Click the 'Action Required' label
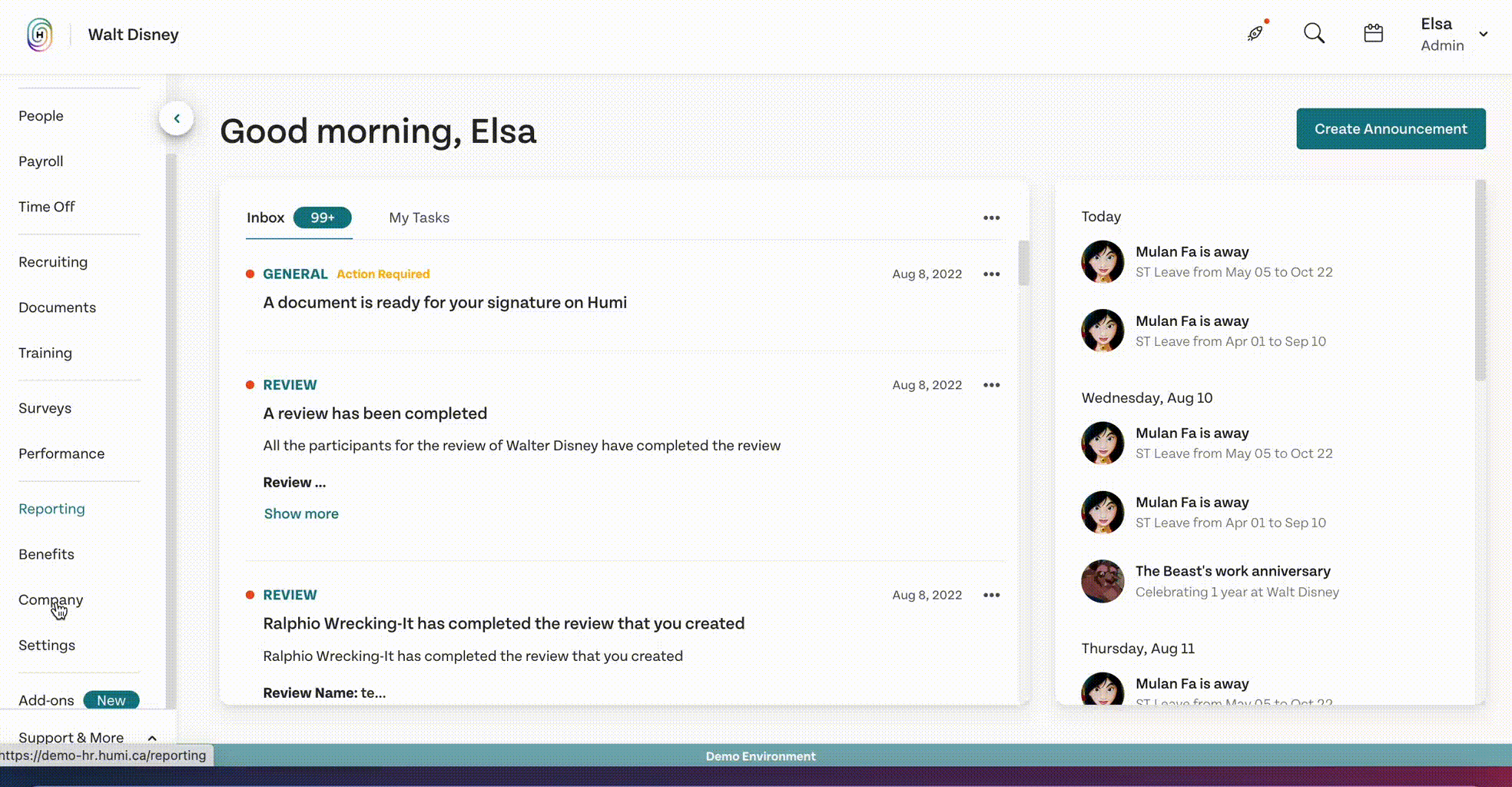The image size is (1512, 787). click(x=383, y=274)
